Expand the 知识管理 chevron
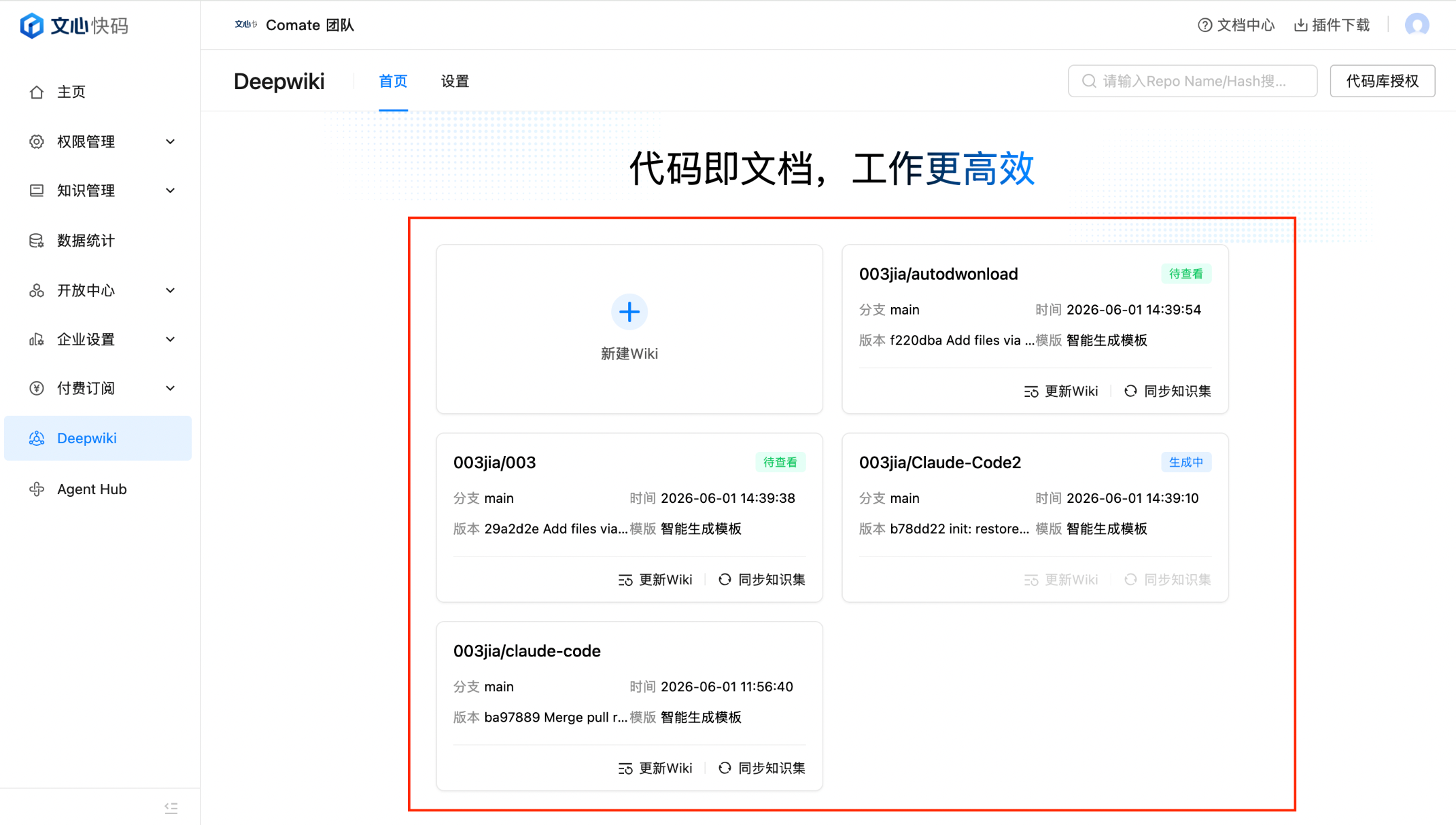 (x=171, y=190)
